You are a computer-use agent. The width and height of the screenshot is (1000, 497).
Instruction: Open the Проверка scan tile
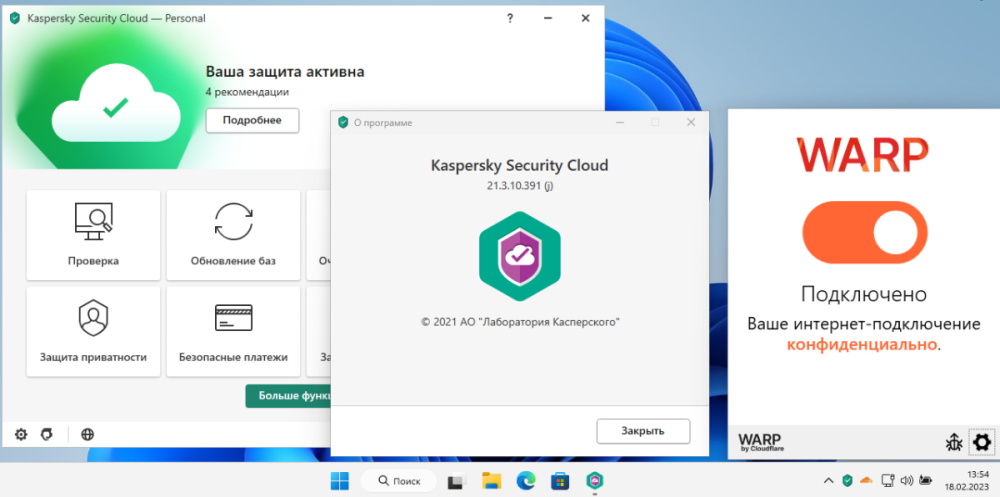[x=93, y=235]
